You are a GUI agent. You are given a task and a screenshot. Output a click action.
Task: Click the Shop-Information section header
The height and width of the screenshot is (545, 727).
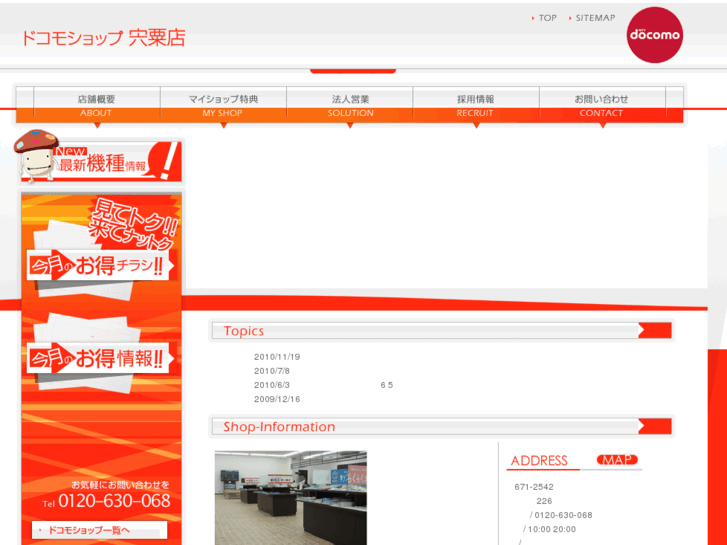[441, 426]
